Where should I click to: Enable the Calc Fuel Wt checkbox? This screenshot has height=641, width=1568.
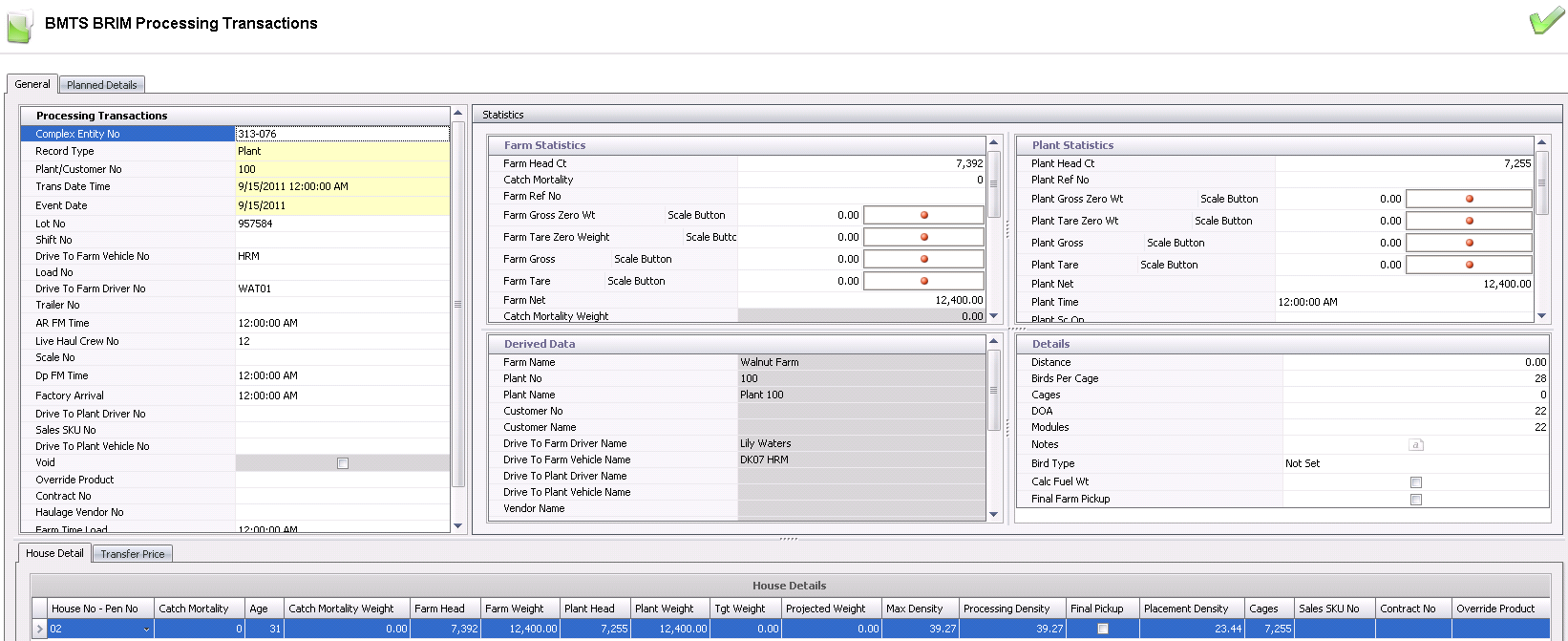click(1416, 482)
